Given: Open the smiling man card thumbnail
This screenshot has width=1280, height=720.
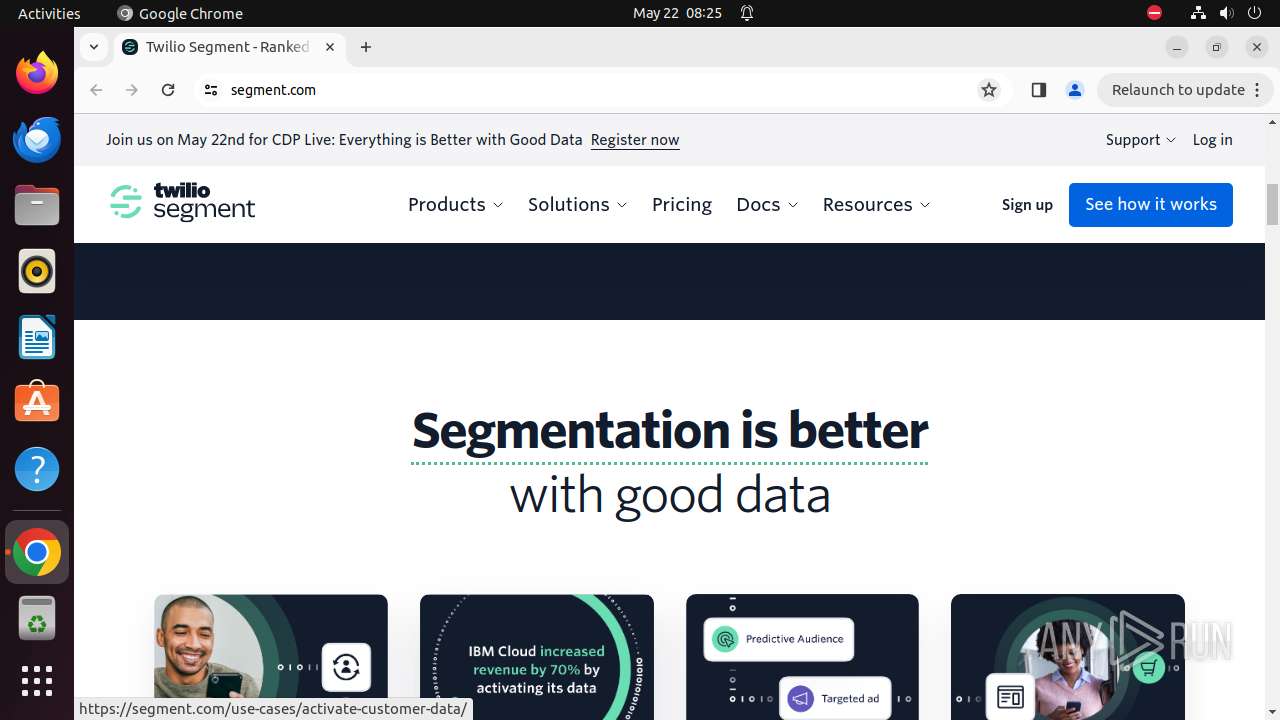Looking at the screenshot, I should point(271,657).
